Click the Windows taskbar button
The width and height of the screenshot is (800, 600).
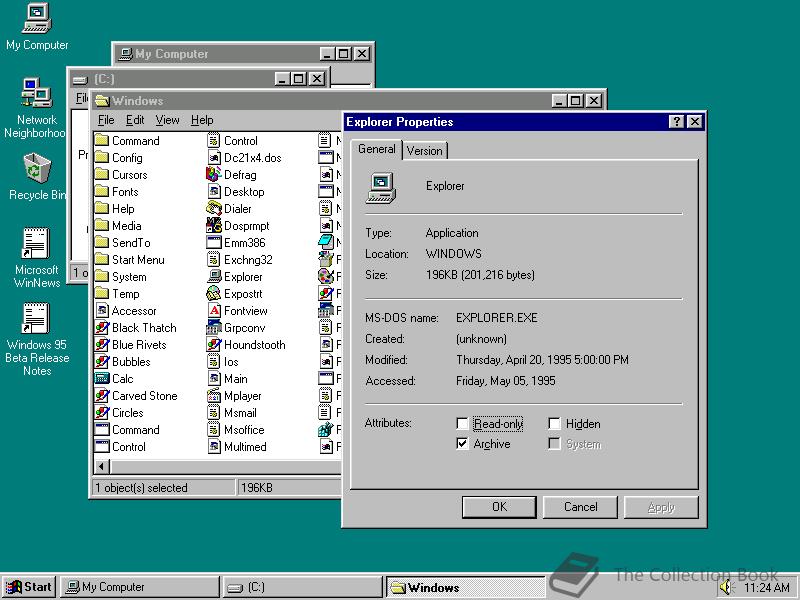coord(465,587)
